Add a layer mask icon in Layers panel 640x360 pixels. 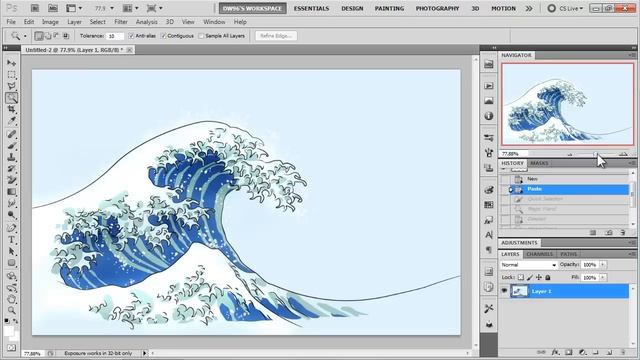click(569, 352)
